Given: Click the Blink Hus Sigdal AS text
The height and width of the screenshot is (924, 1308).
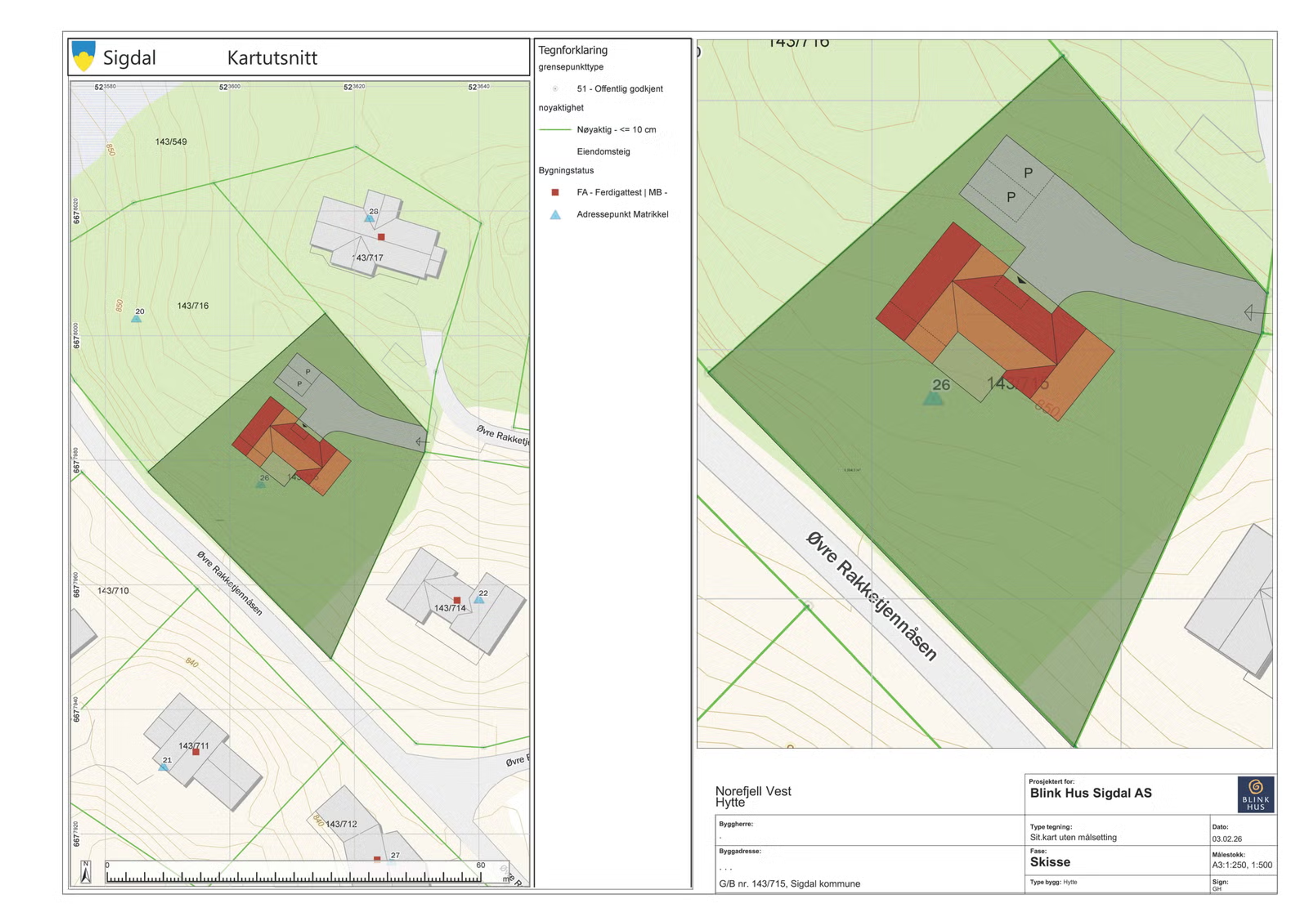Looking at the screenshot, I should [1091, 793].
